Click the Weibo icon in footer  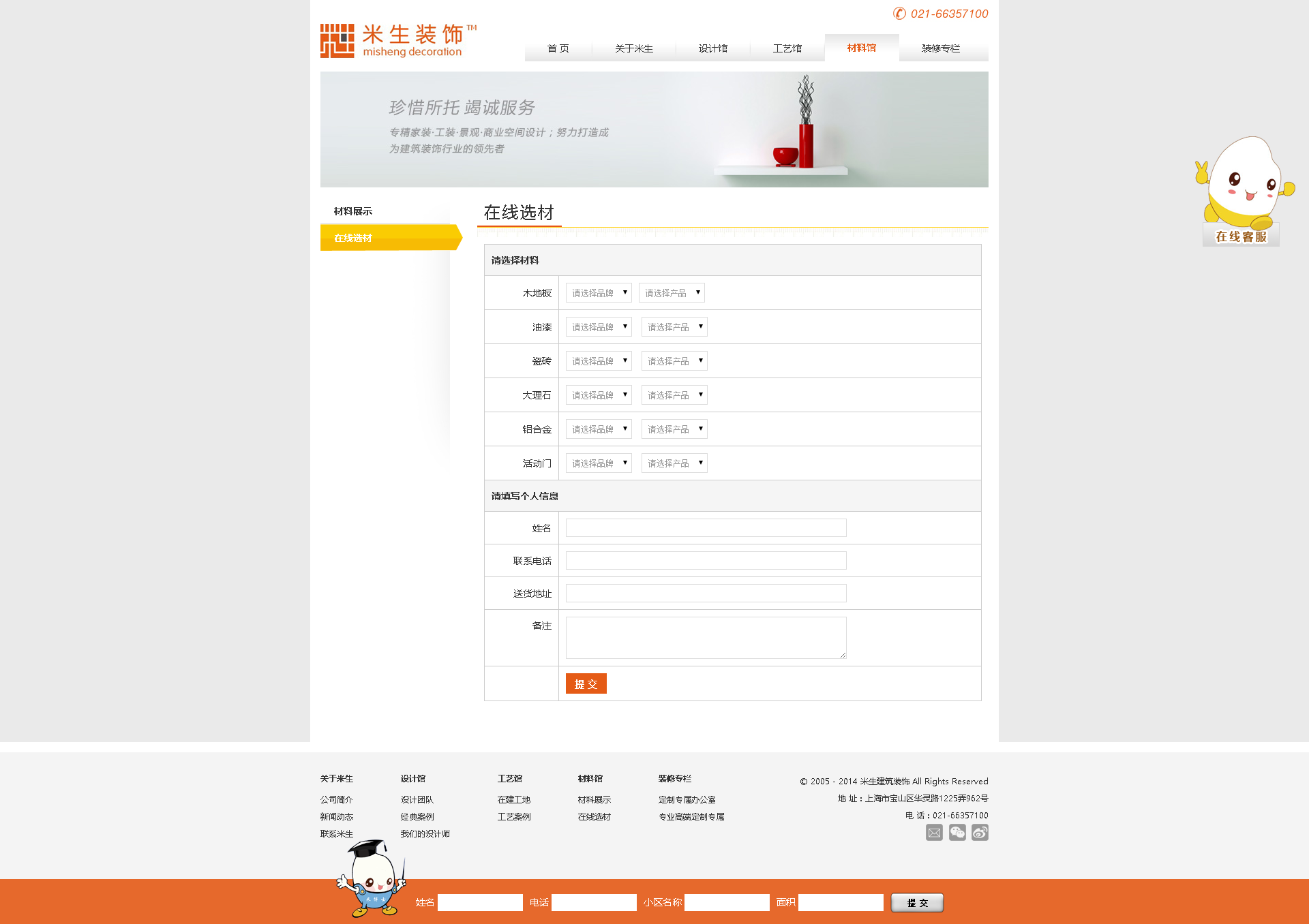click(980, 833)
